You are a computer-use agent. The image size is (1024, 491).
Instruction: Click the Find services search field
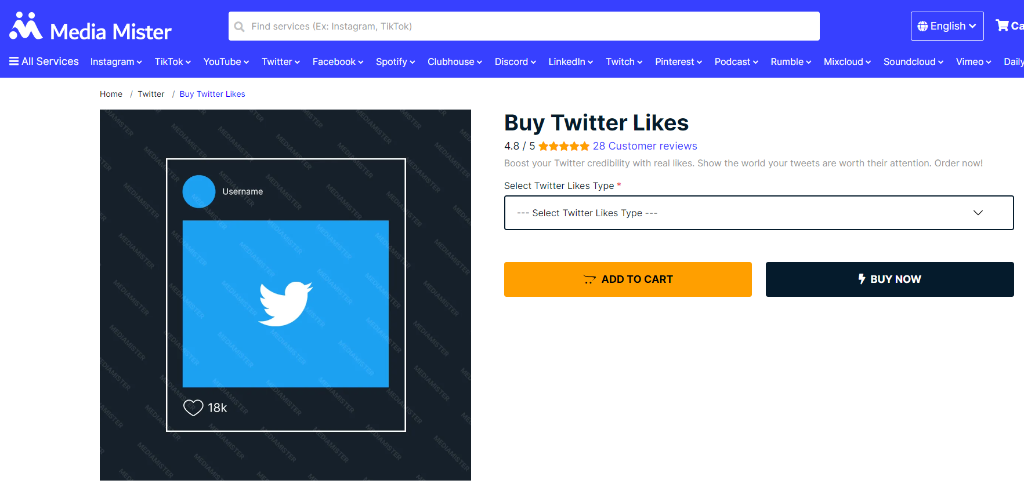(524, 27)
